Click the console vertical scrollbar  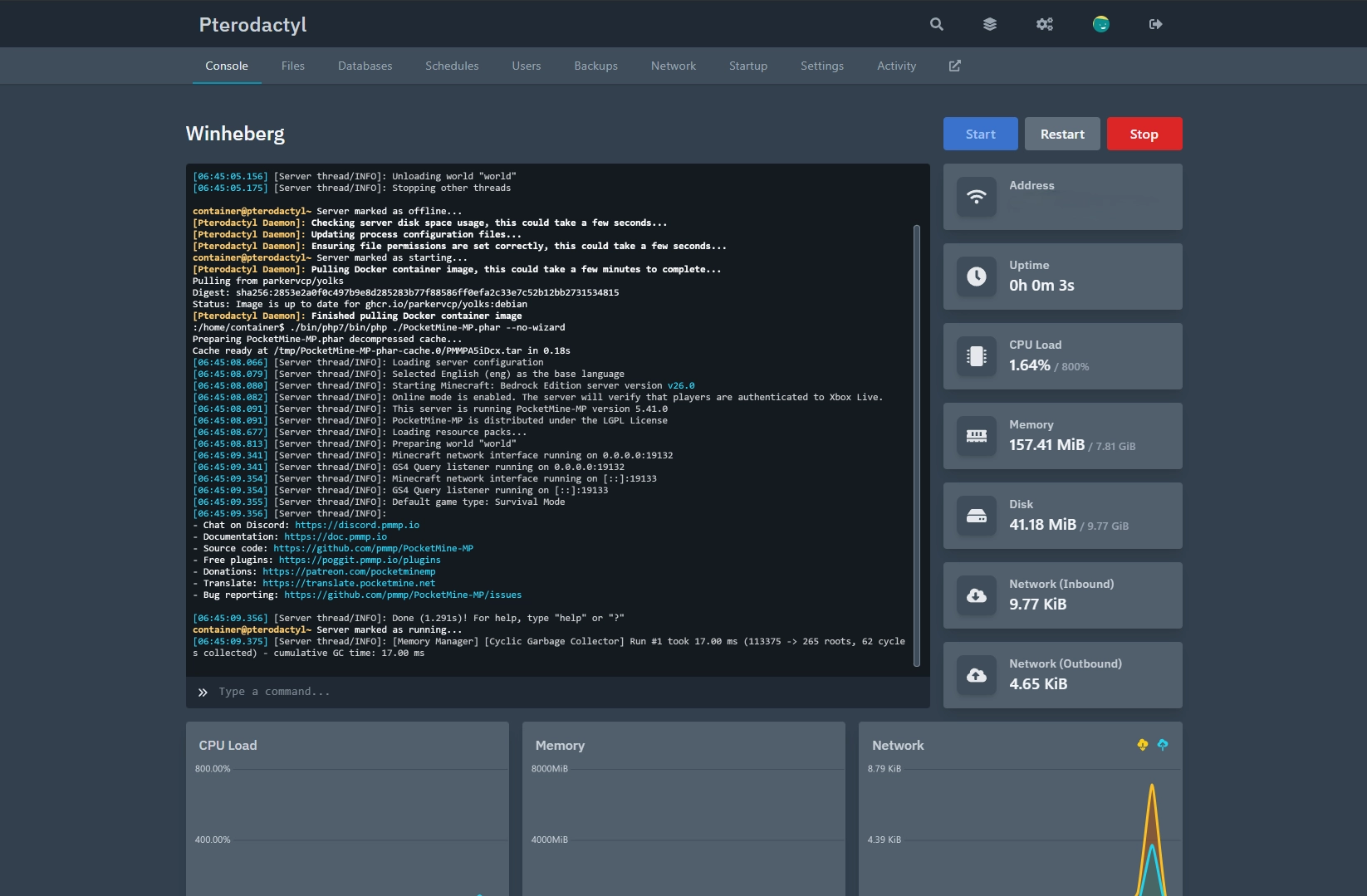(x=917, y=445)
